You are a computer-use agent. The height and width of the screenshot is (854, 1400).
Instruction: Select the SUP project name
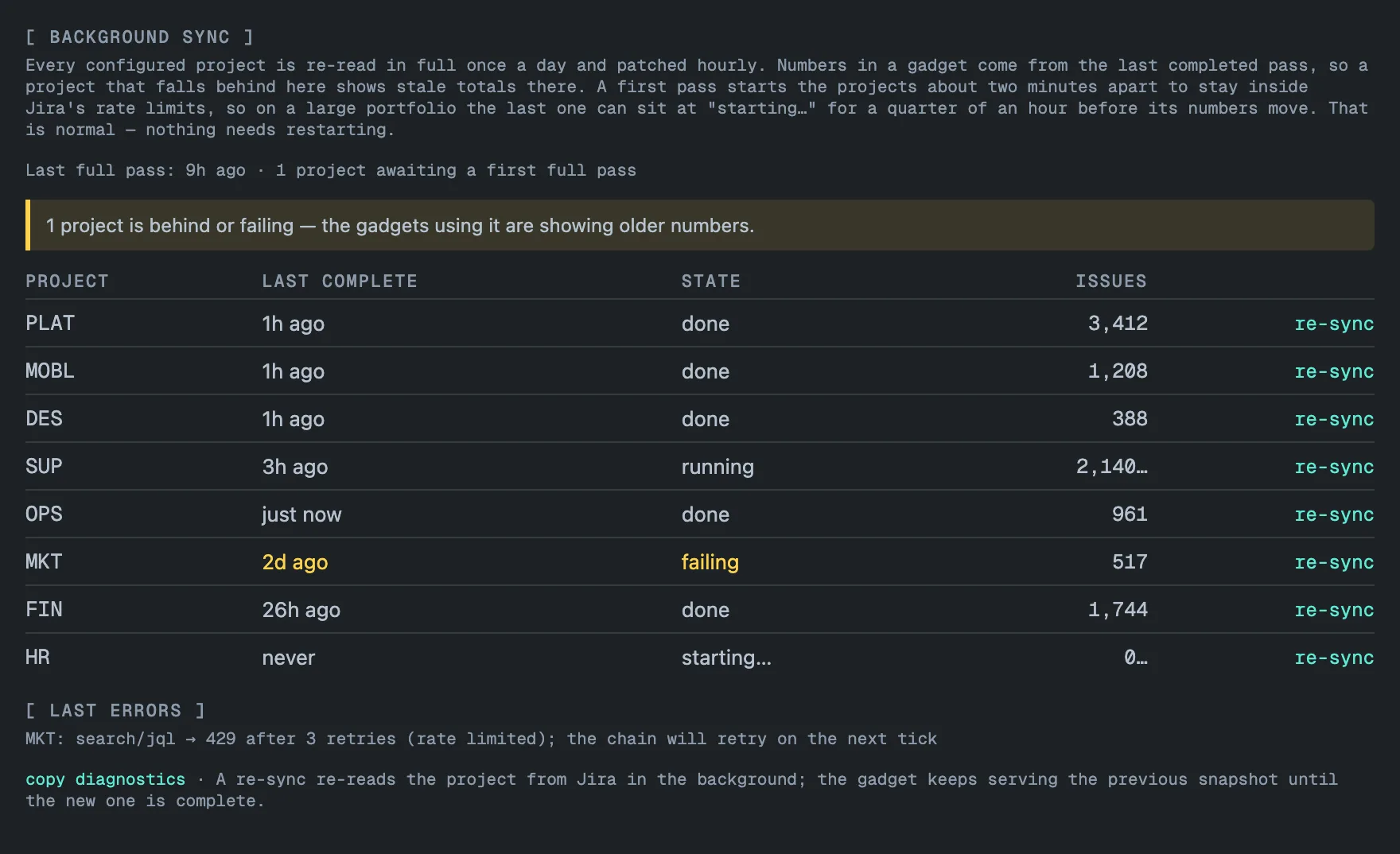coord(44,467)
